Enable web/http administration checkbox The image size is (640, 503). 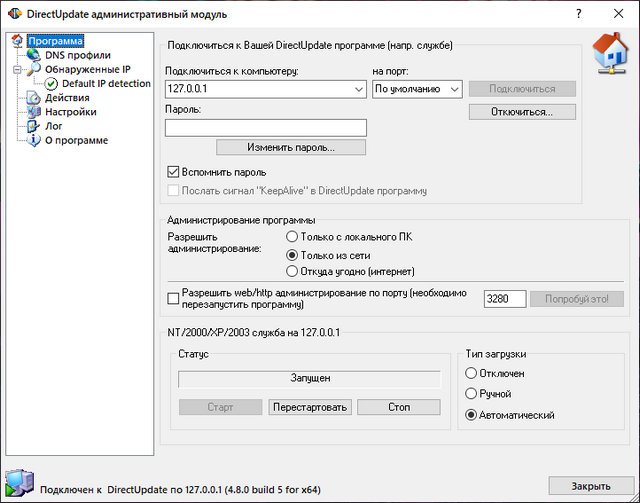click(x=173, y=299)
